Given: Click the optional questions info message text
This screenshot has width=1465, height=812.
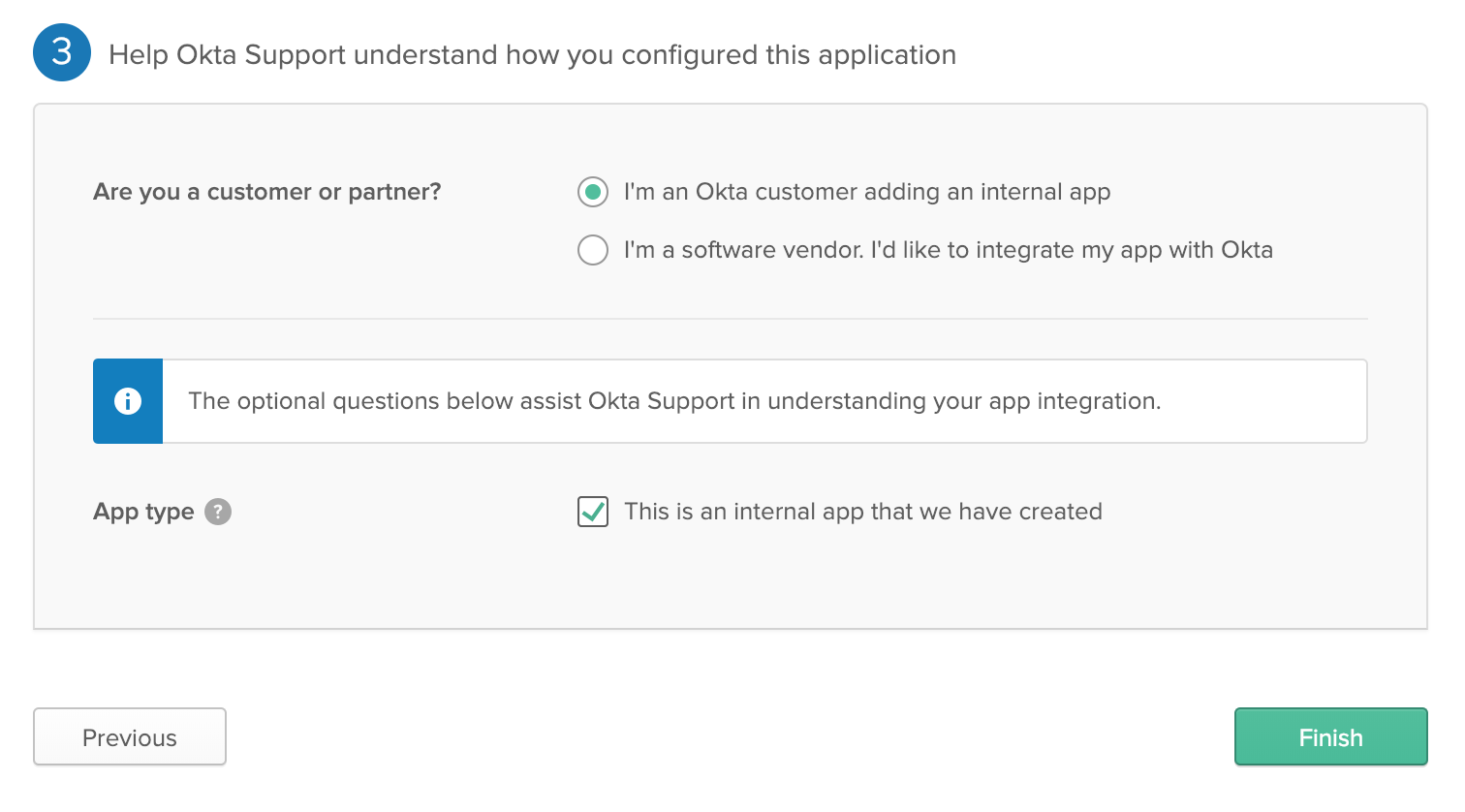Looking at the screenshot, I should pyautogui.click(x=674, y=401).
